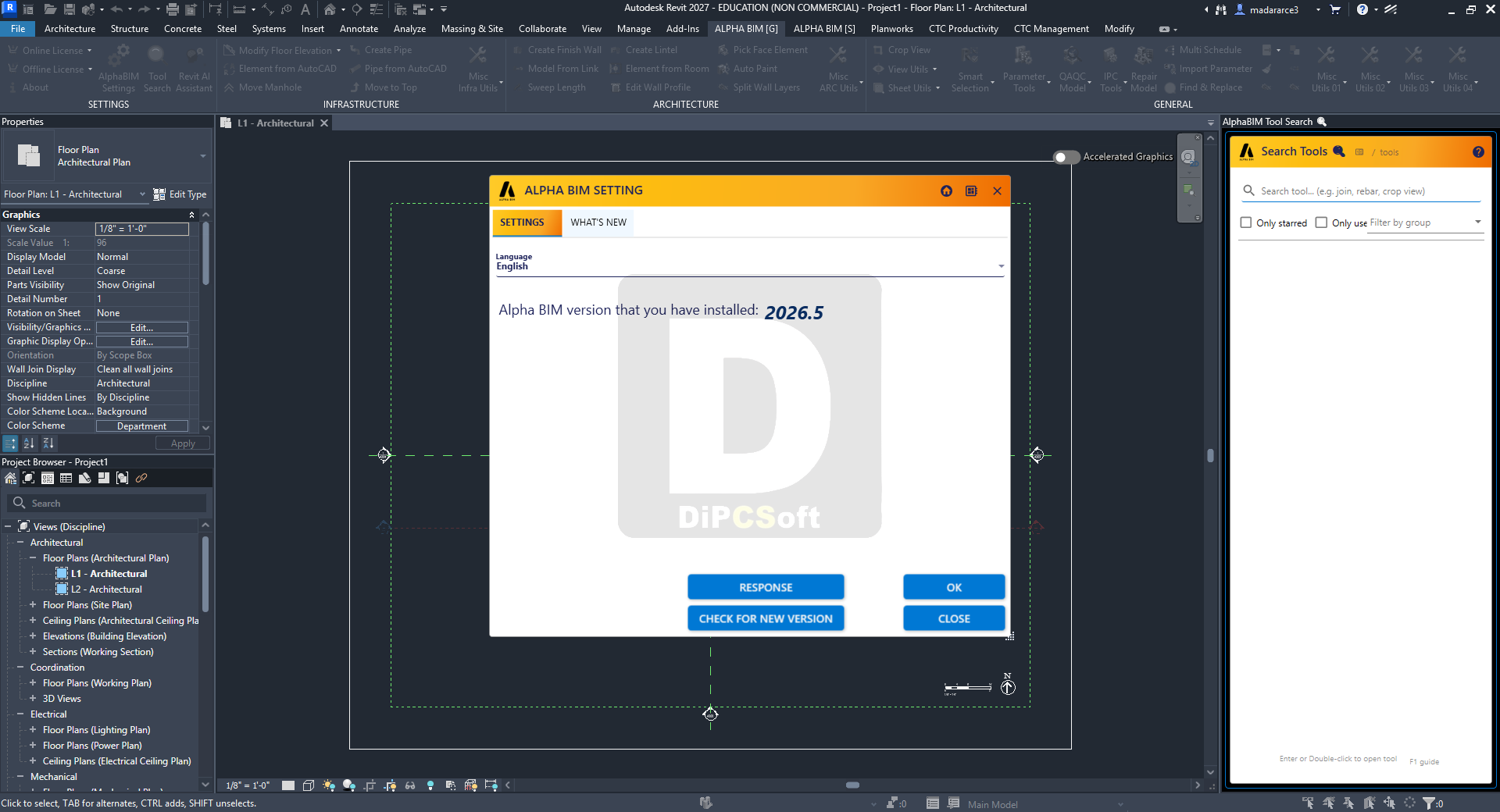1500x812 pixels.
Task: Open the Massing & Site ribbon tab
Action: pyautogui.click(x=472, y=29)
